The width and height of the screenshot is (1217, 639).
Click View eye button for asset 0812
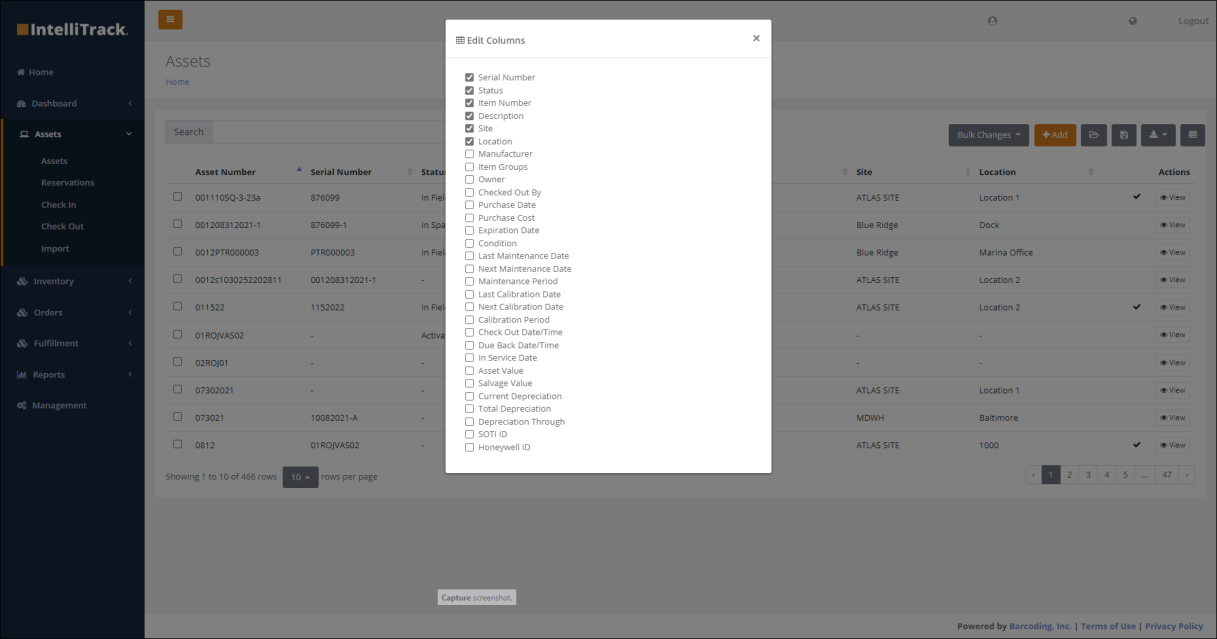point(1173,445)
